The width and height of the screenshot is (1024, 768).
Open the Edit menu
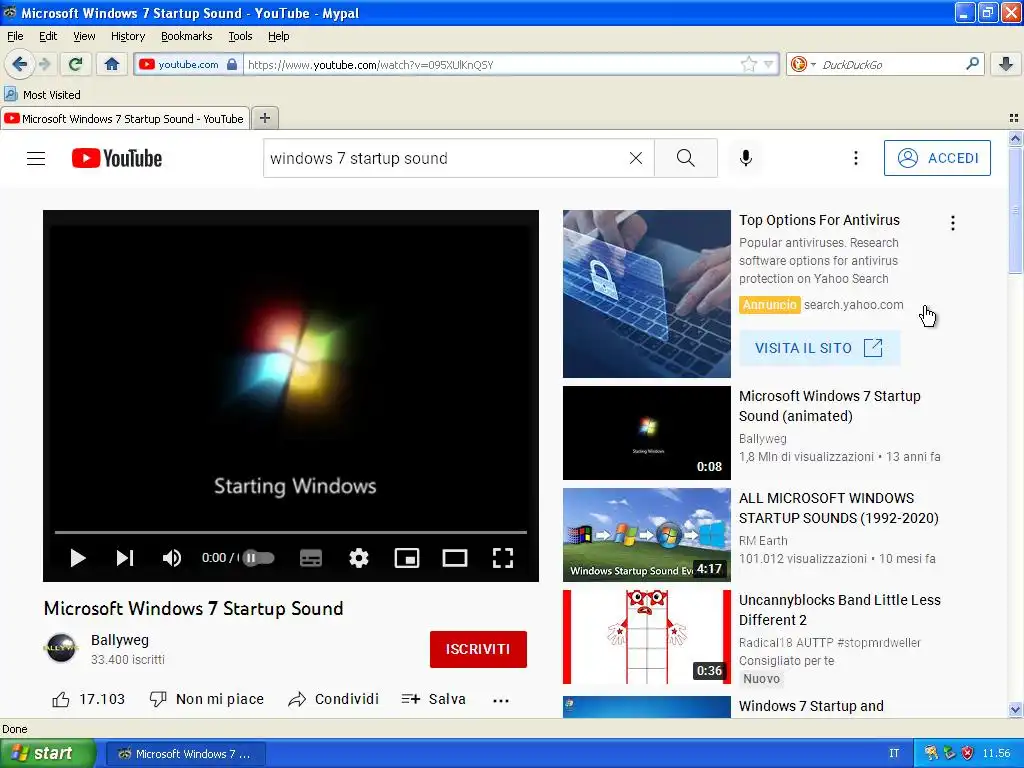point(48,36)
